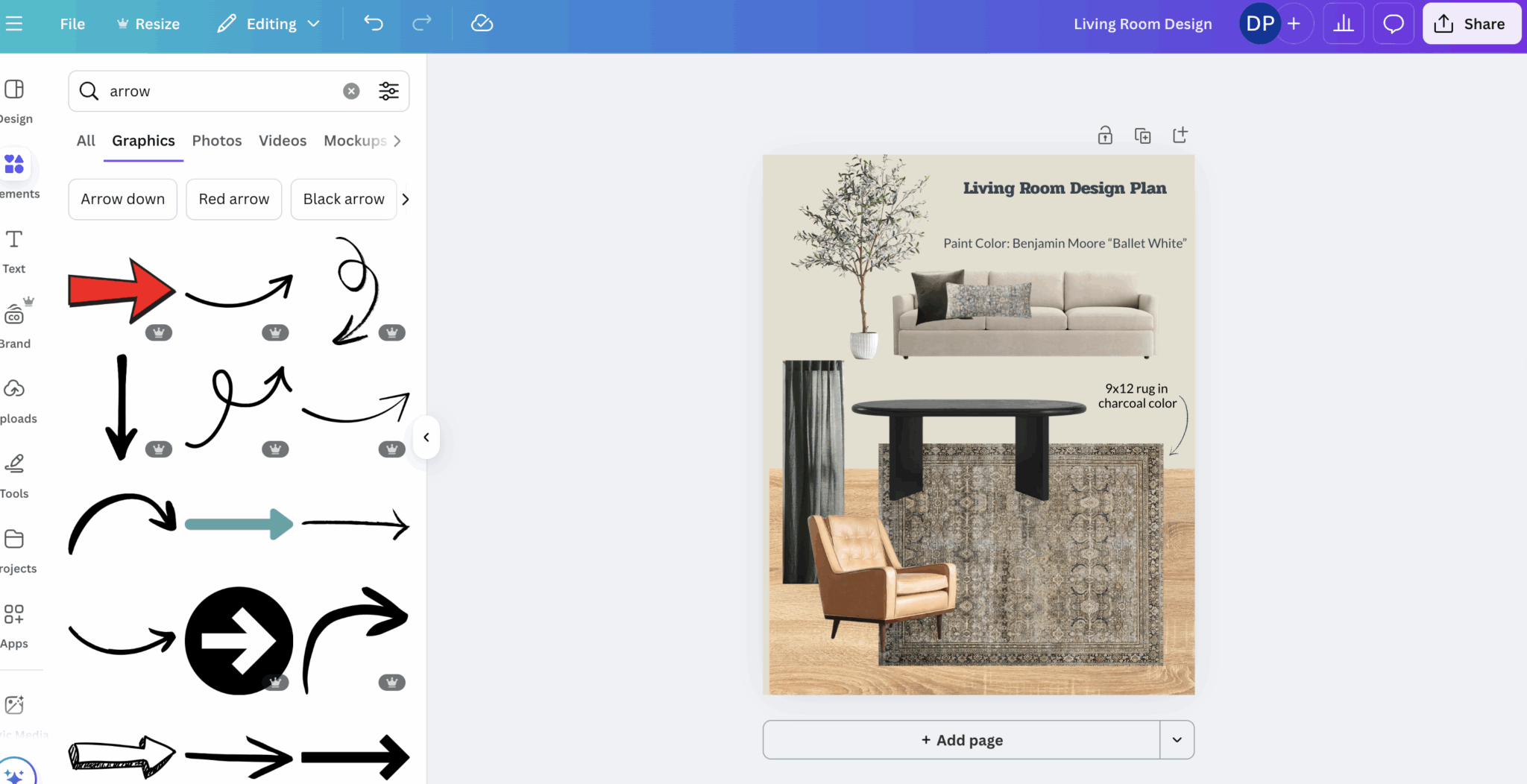Open the hamburger main menu

(14, 24)
